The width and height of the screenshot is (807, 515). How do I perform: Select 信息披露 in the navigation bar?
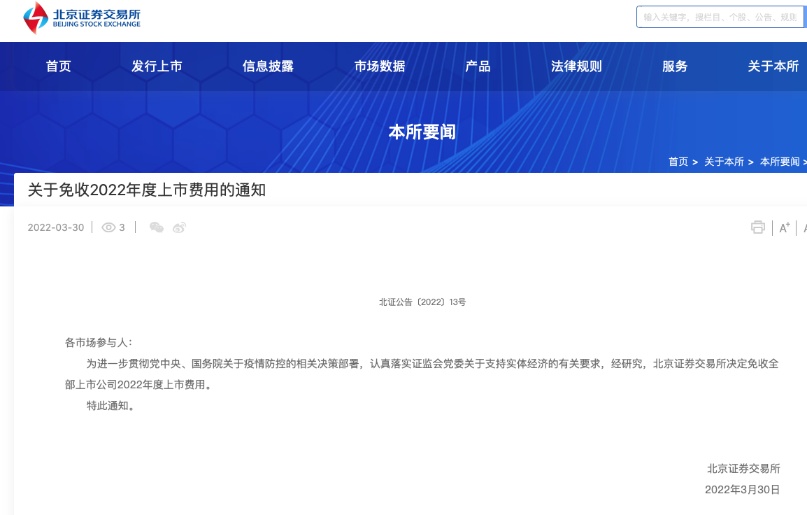click(268, 66)
